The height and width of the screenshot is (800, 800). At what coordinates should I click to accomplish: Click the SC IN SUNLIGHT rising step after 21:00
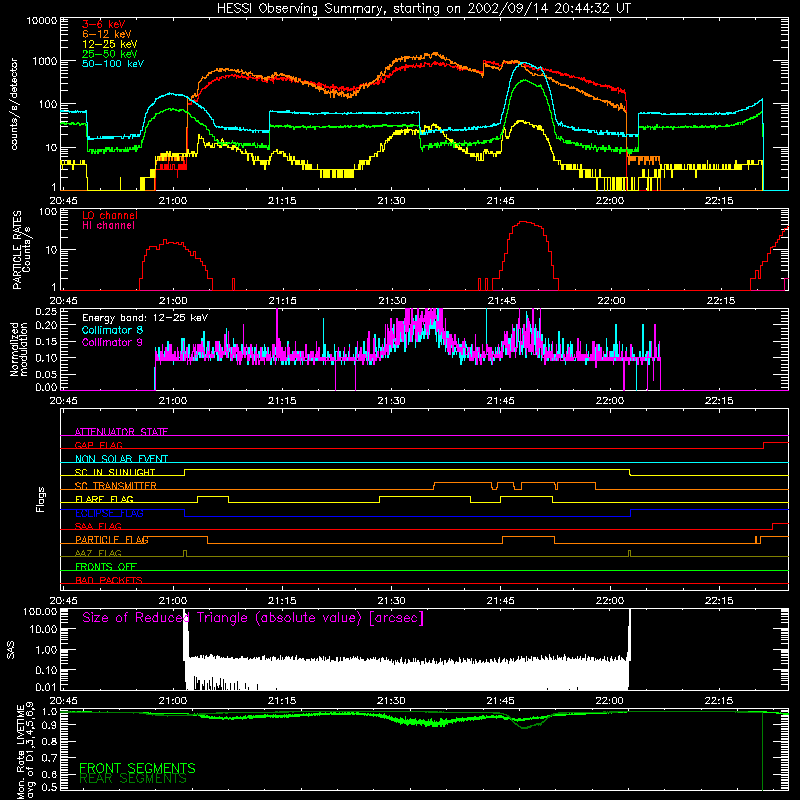185,472
